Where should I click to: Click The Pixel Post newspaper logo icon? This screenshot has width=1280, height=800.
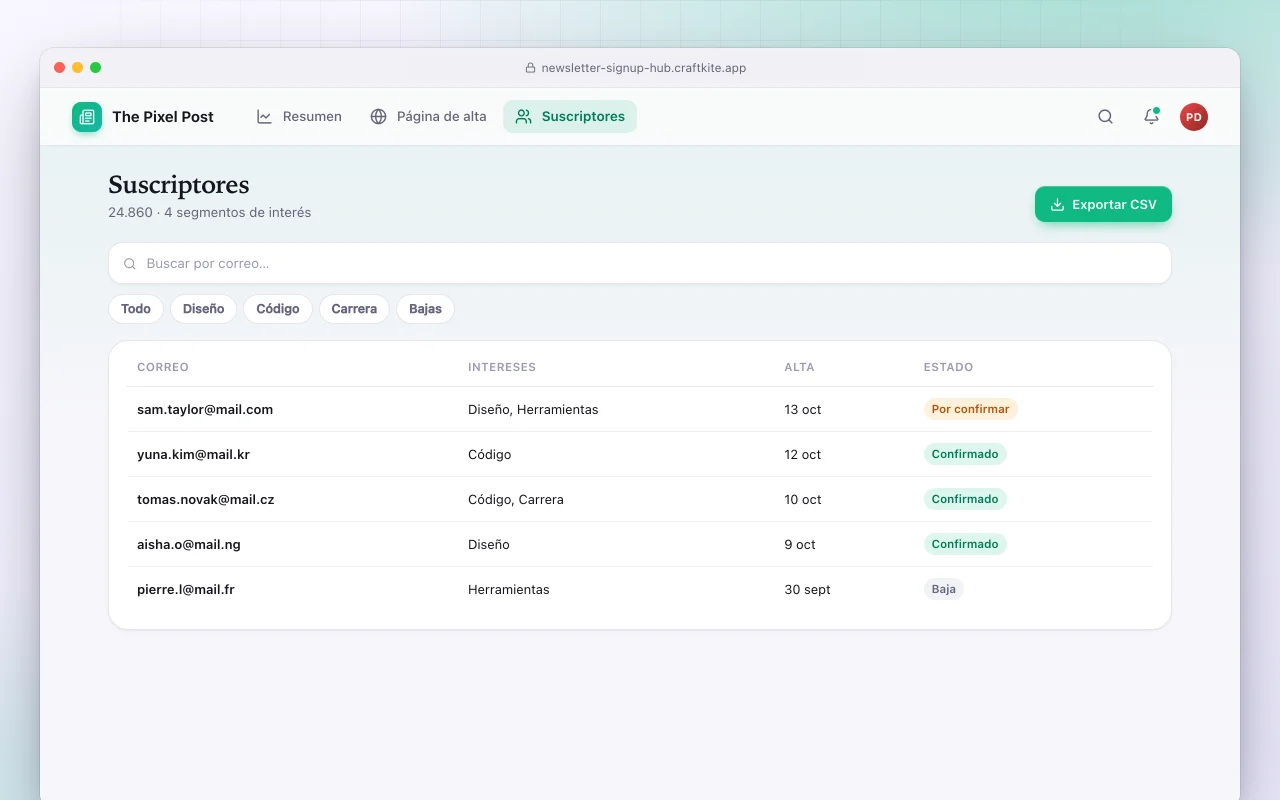(x=87, y=117)
